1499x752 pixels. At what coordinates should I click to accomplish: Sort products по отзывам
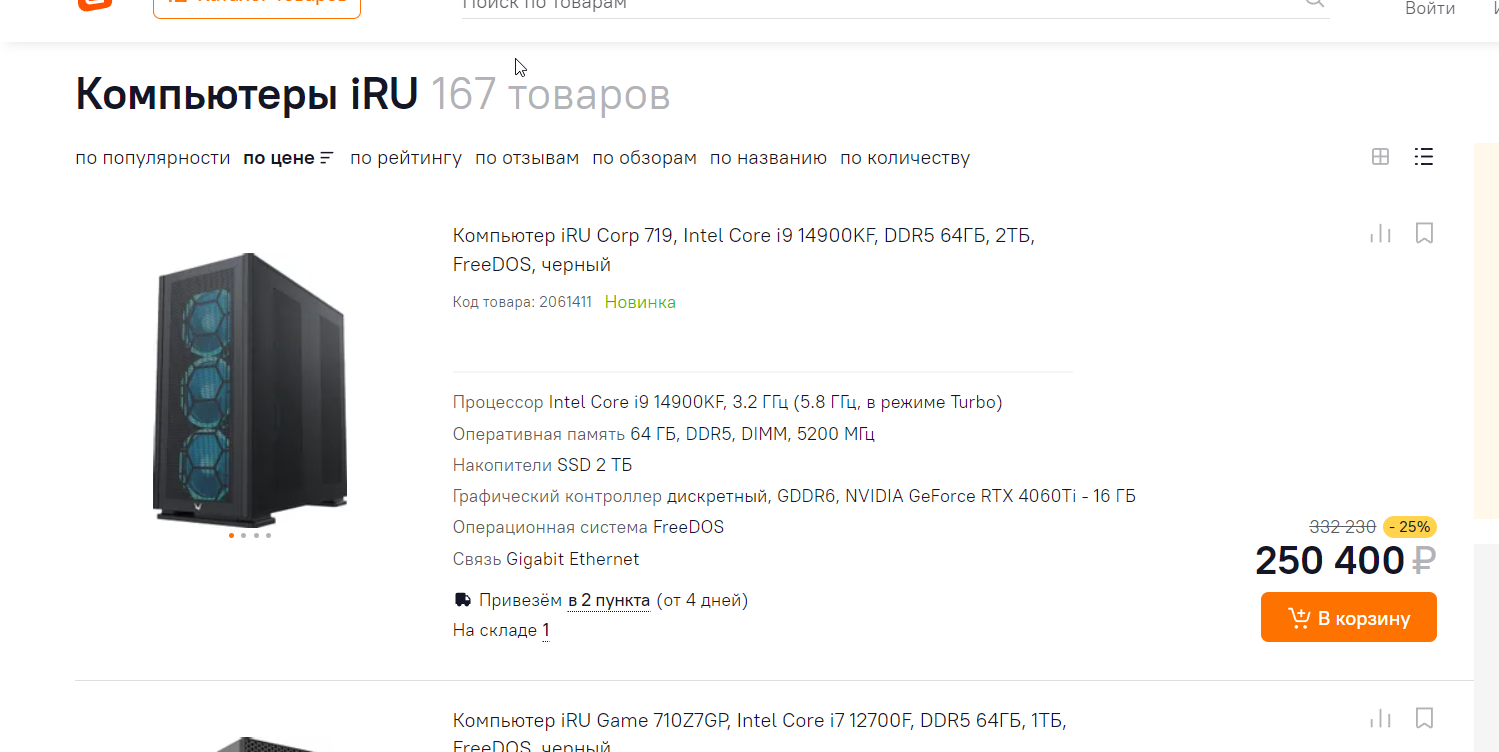click(527, 158)
